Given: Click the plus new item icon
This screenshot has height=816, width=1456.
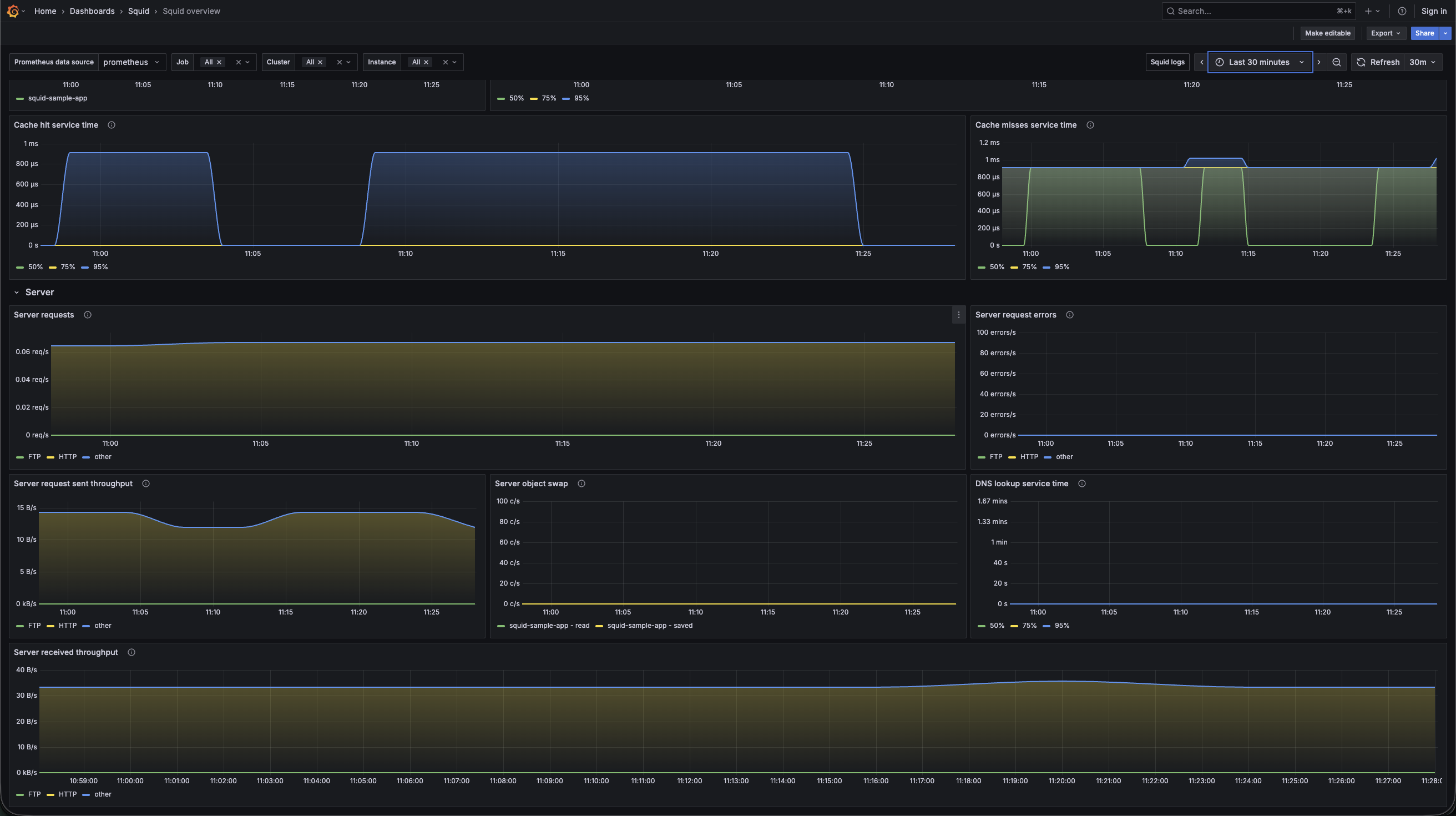Looking at the screenshot, I should pyautogui.click(x=1368, y=11).
